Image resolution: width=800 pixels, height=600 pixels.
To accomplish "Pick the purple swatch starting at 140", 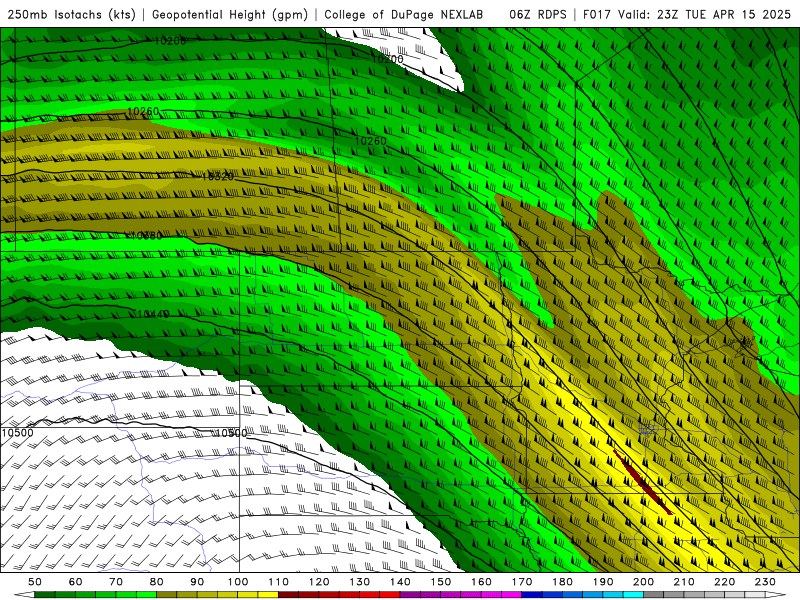I will click(410, 594).
